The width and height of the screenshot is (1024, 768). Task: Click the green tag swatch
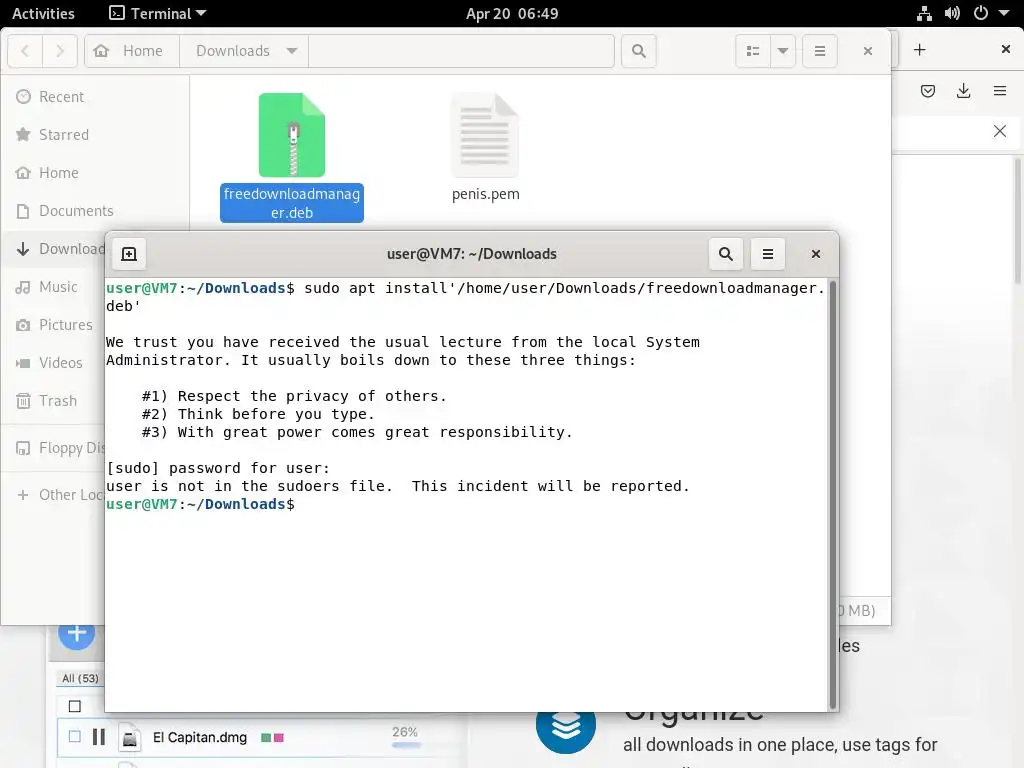point(266,737)
